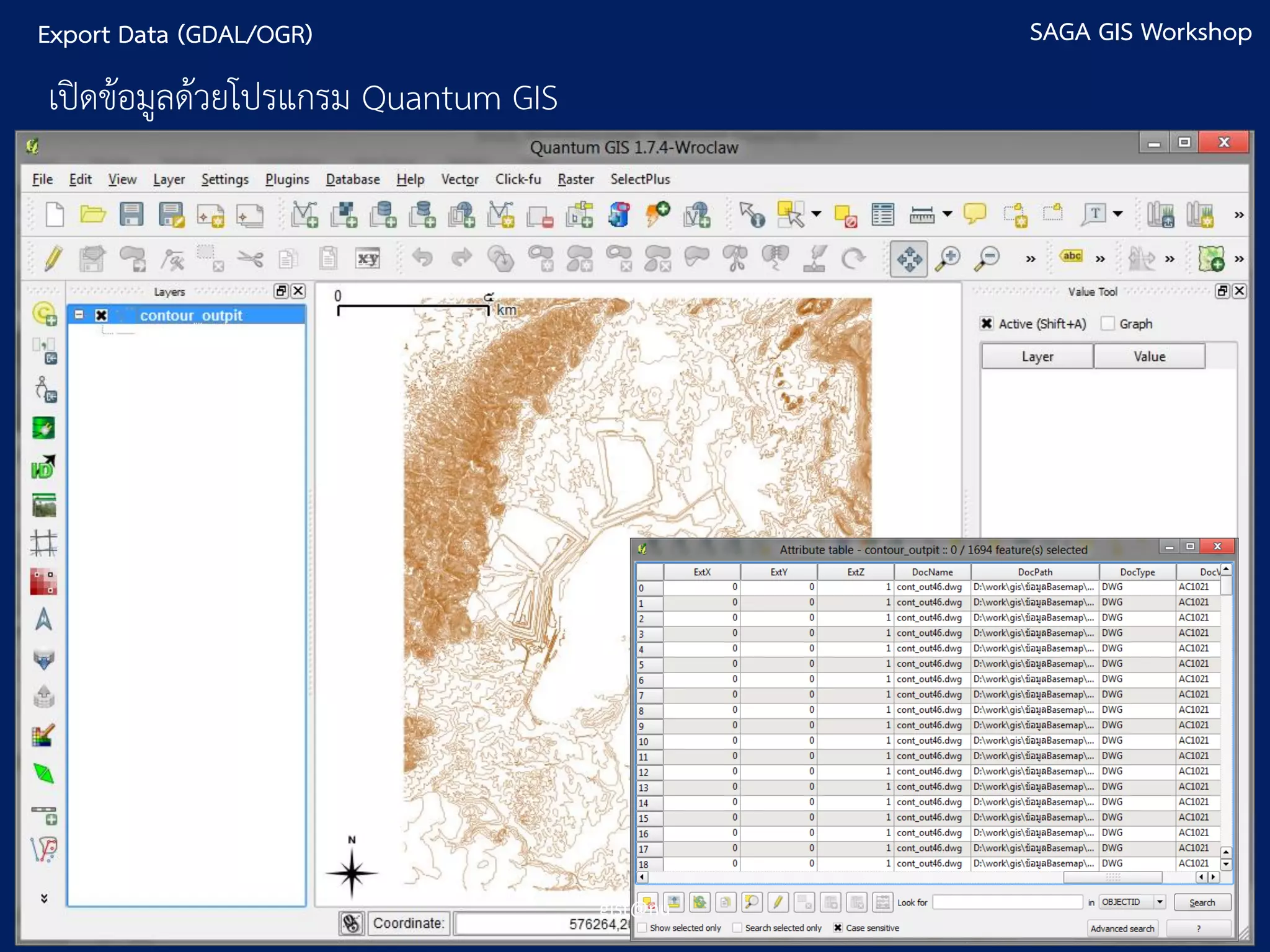Open the Layer menu
This screenshot has height=952, width=1270.
pyautogui.click(x=169, y=180)
